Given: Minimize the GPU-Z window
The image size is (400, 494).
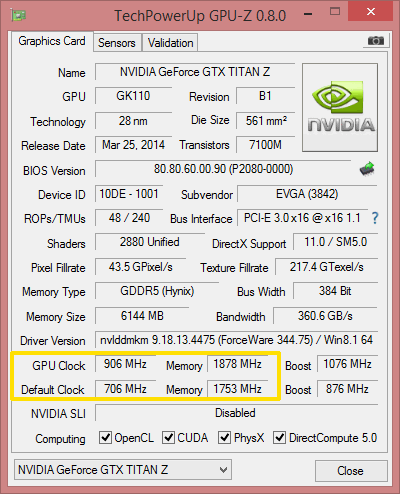Looking at the screenshot, I should [x=308, y=14].
